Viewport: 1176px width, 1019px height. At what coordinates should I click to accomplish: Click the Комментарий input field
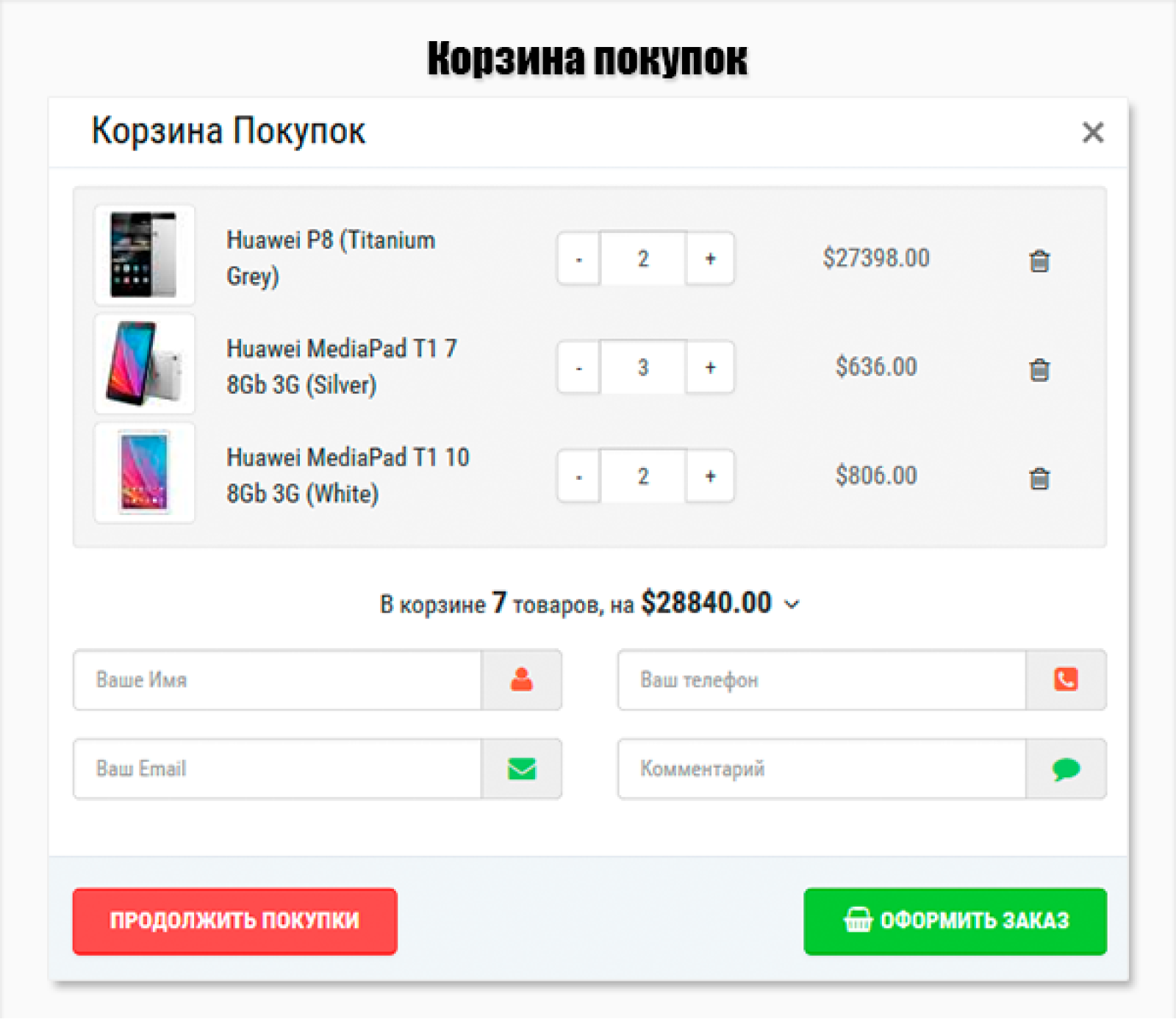822,768
